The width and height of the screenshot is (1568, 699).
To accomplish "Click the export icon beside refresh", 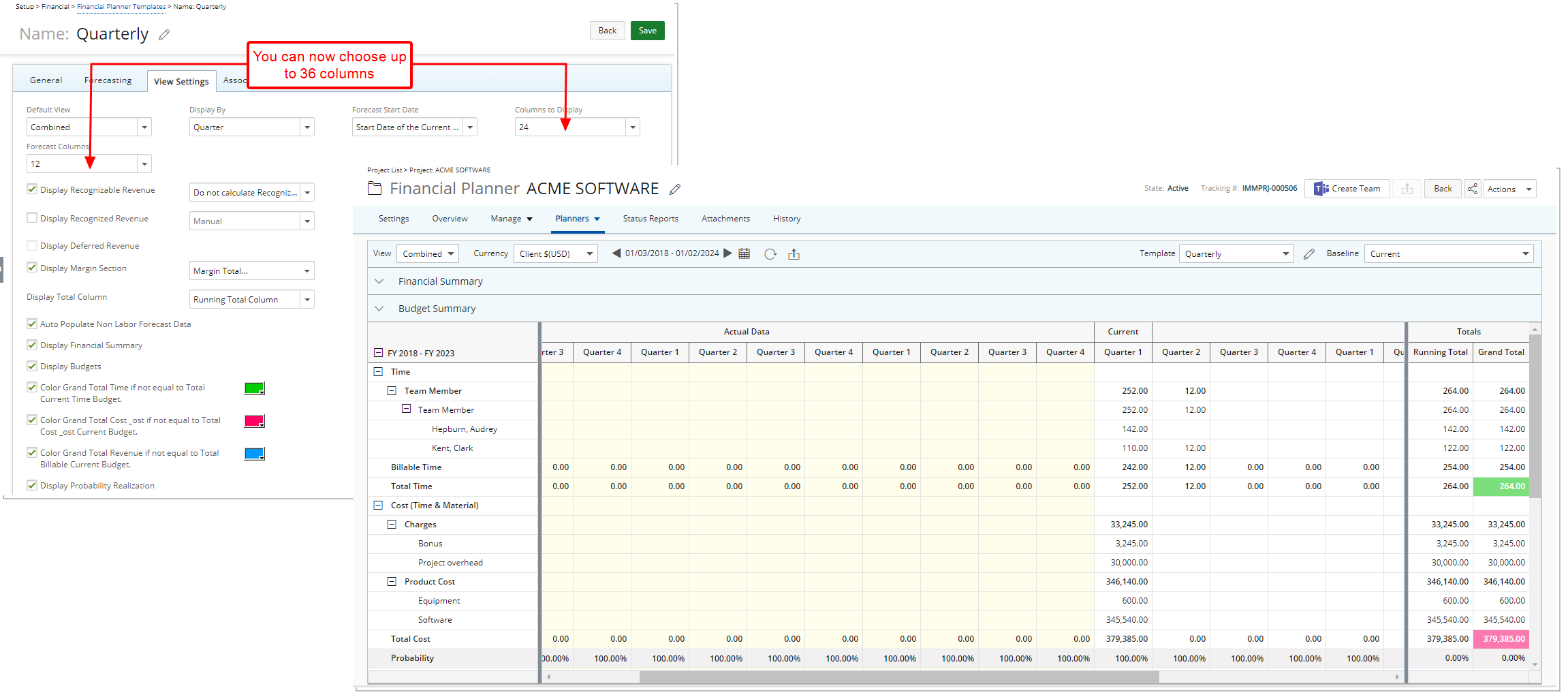I will [794, 254].
